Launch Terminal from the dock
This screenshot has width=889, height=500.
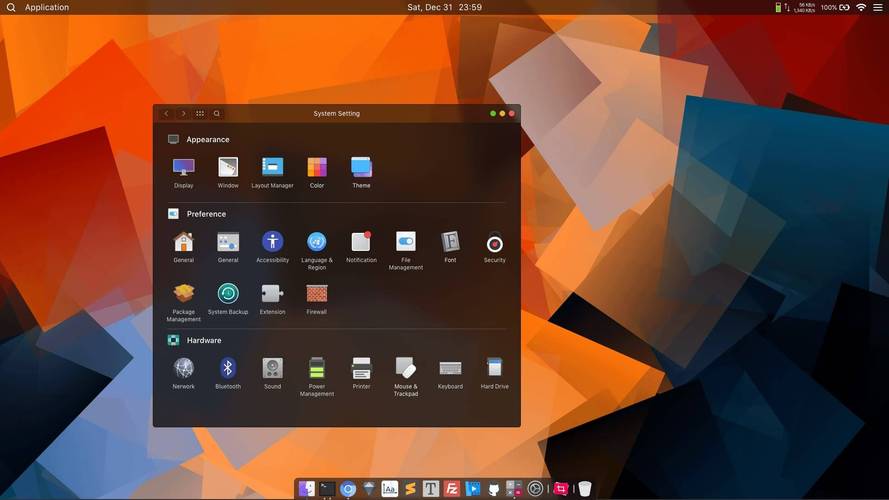[x=327, y=489]
